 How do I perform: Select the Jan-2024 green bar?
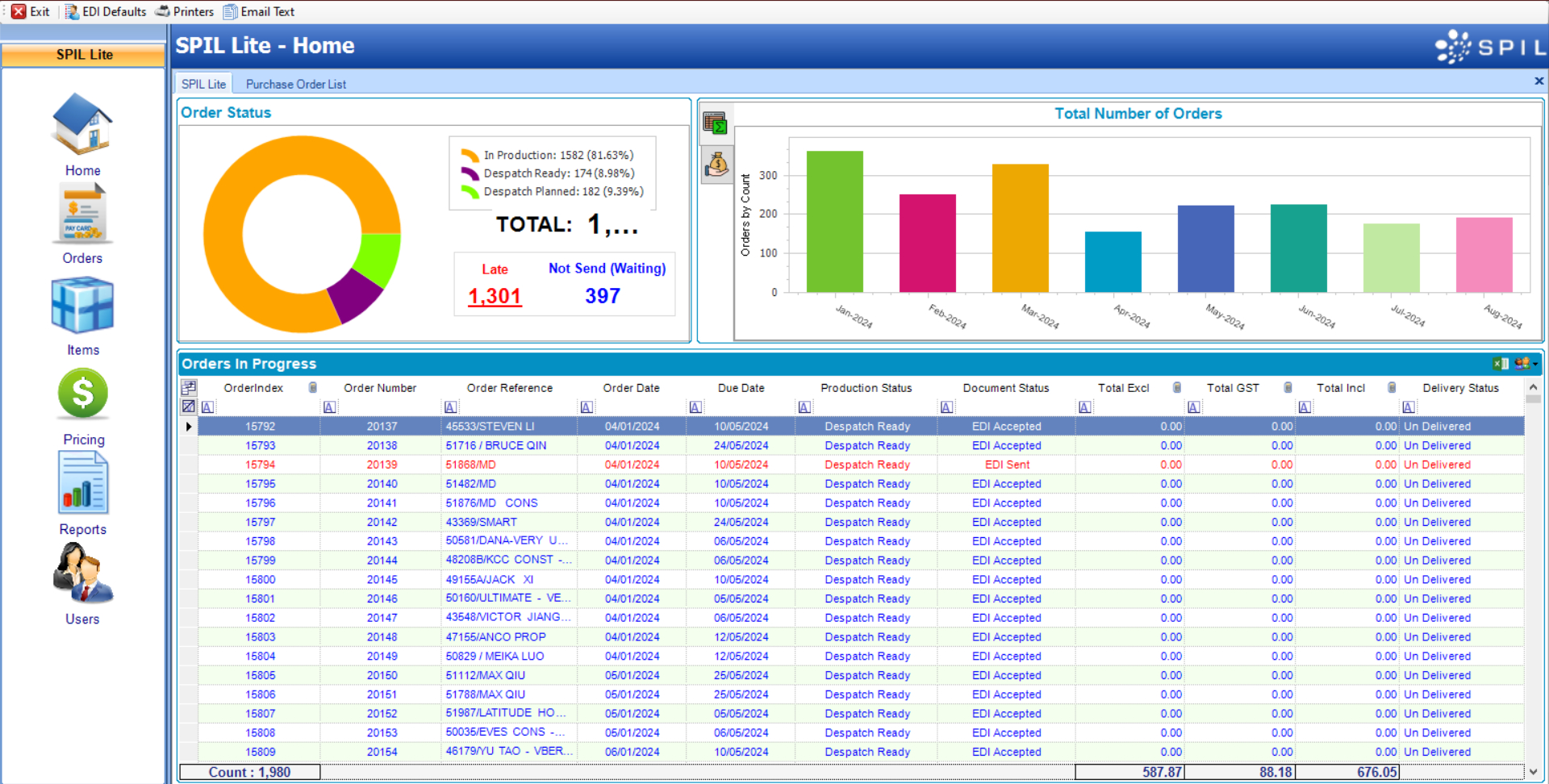[x=834, y=222]
